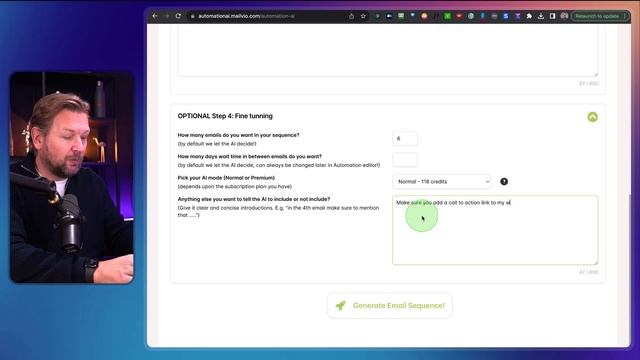This screenshot has height=360, width=640.
Task: Open the browser profile avatar
Action: pyautogui.click(x=564, y=16)
